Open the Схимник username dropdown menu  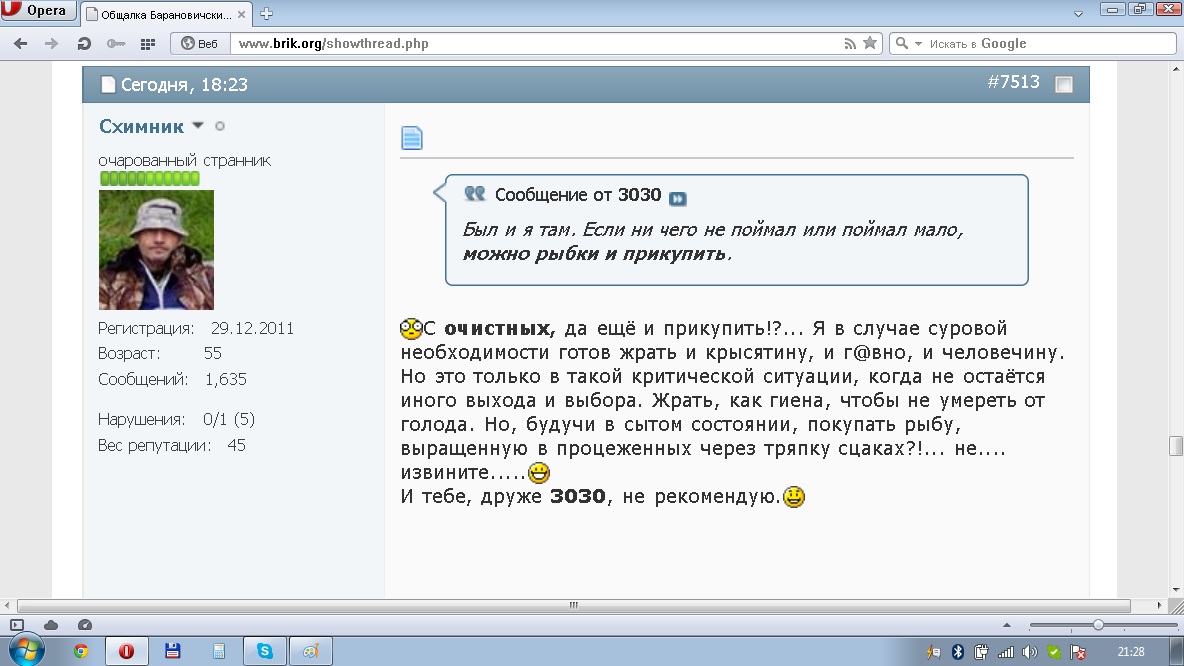197,126
